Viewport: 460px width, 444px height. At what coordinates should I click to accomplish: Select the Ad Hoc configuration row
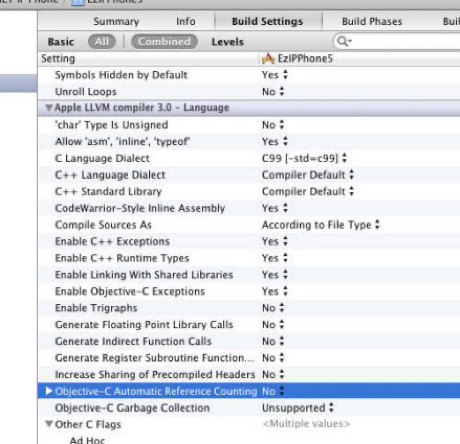(87, 440)
